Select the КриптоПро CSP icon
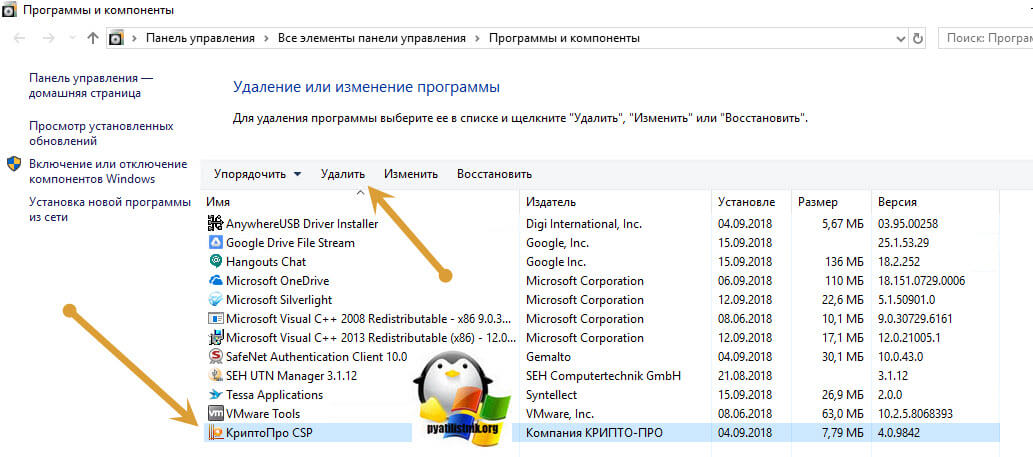 tap(215, 433)
